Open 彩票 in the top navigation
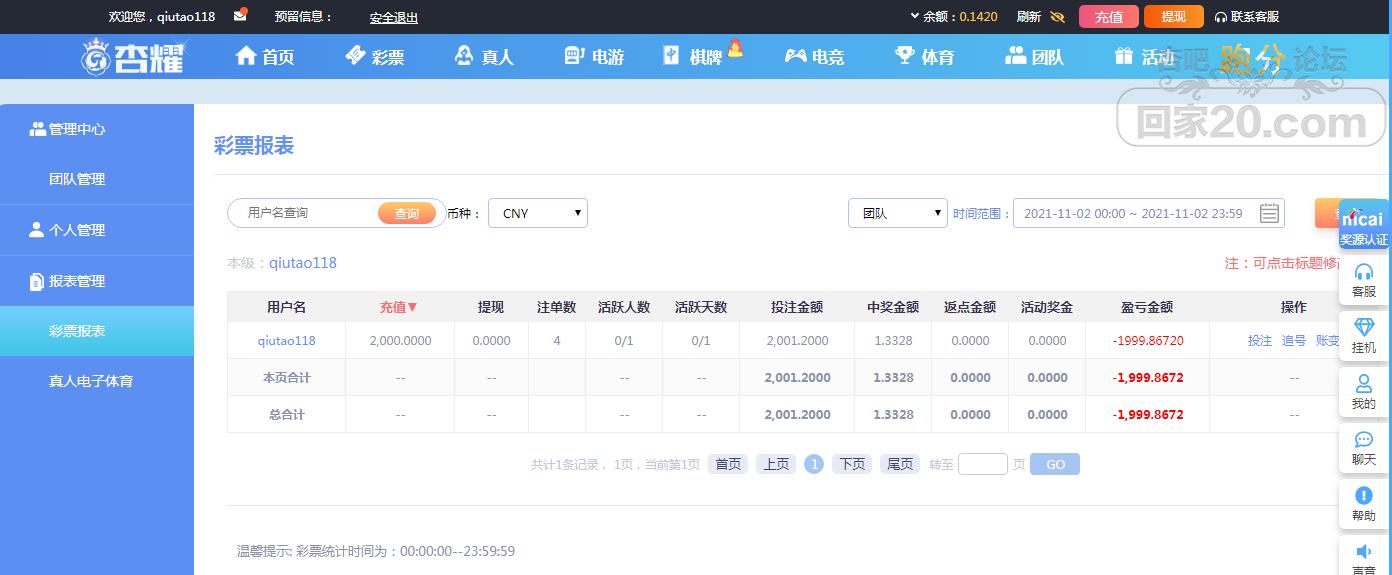Image resolution: width=1392 pixels, height=575 pixels. [375, 57]
